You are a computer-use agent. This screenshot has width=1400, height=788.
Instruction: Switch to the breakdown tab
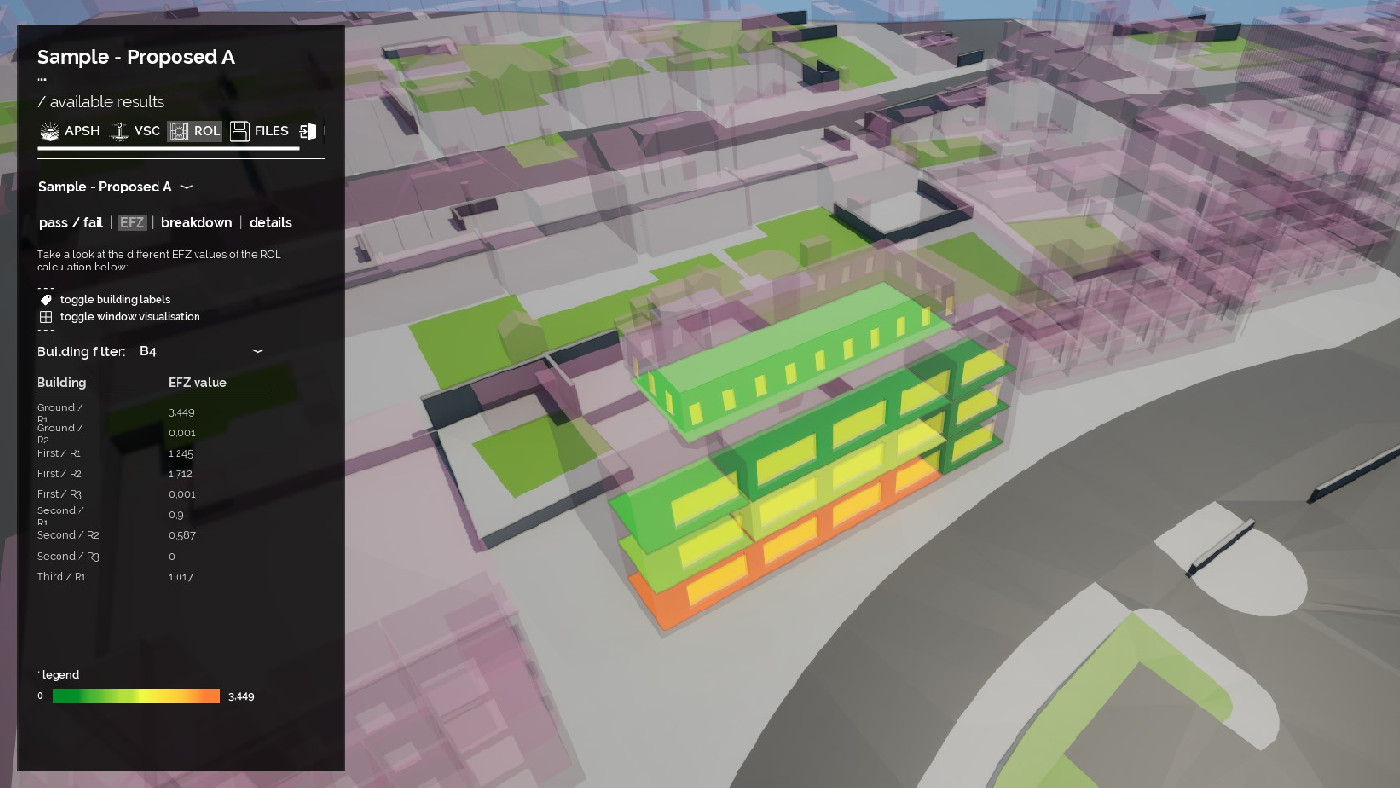(196, 222)
